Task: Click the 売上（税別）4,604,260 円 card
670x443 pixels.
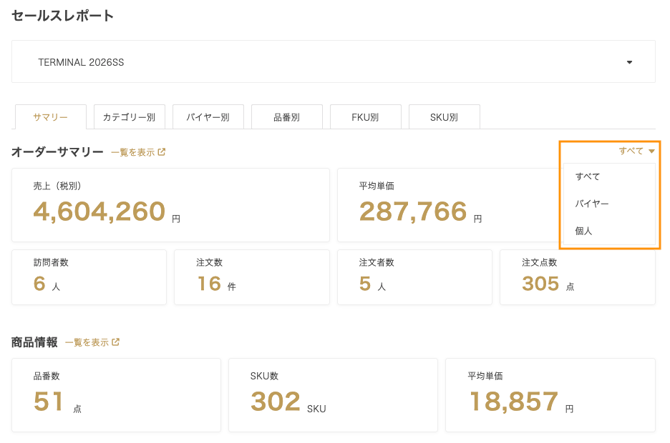Action: click(x=170, y=205)
